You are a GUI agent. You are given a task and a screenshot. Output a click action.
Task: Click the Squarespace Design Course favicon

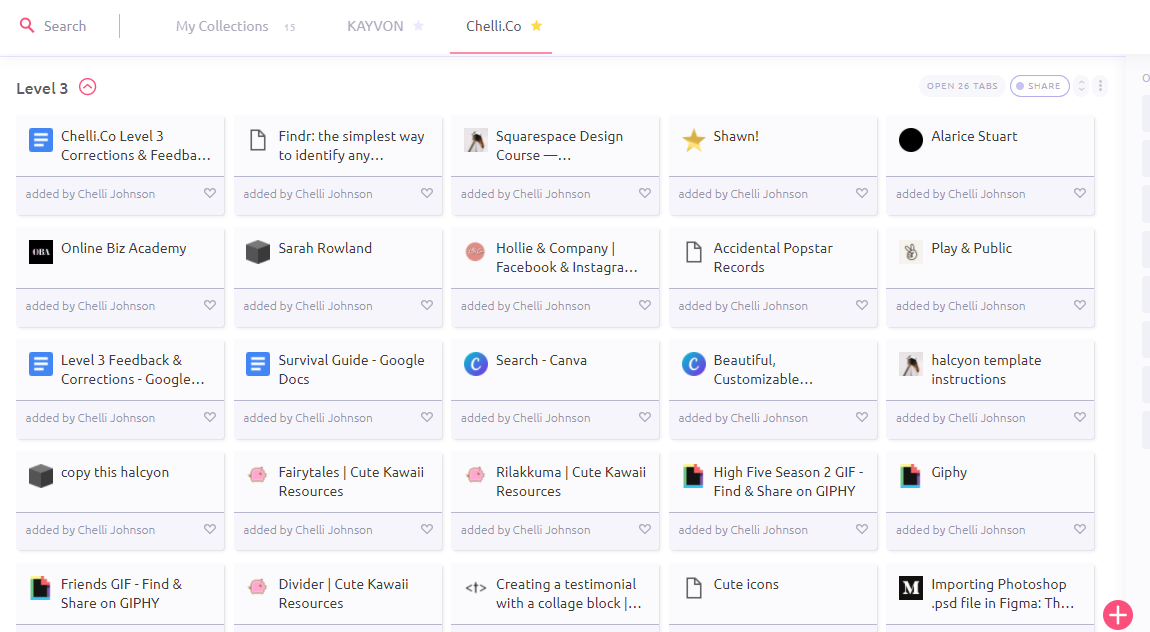tap(476, 139)
